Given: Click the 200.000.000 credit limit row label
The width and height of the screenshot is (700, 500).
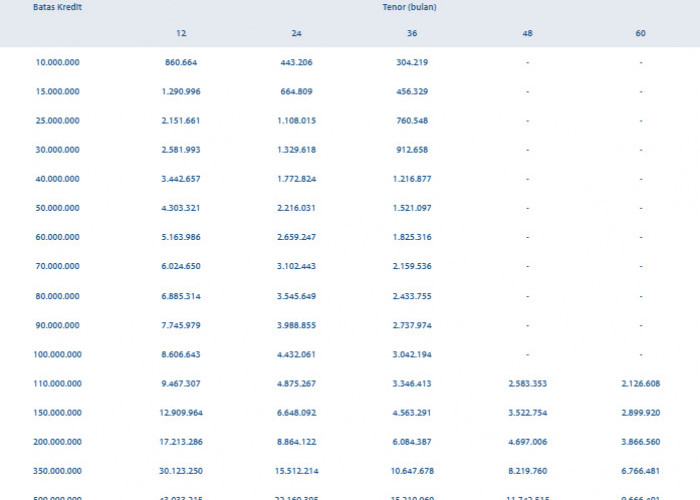Looking at the screenshot, I should coord(57,441).
